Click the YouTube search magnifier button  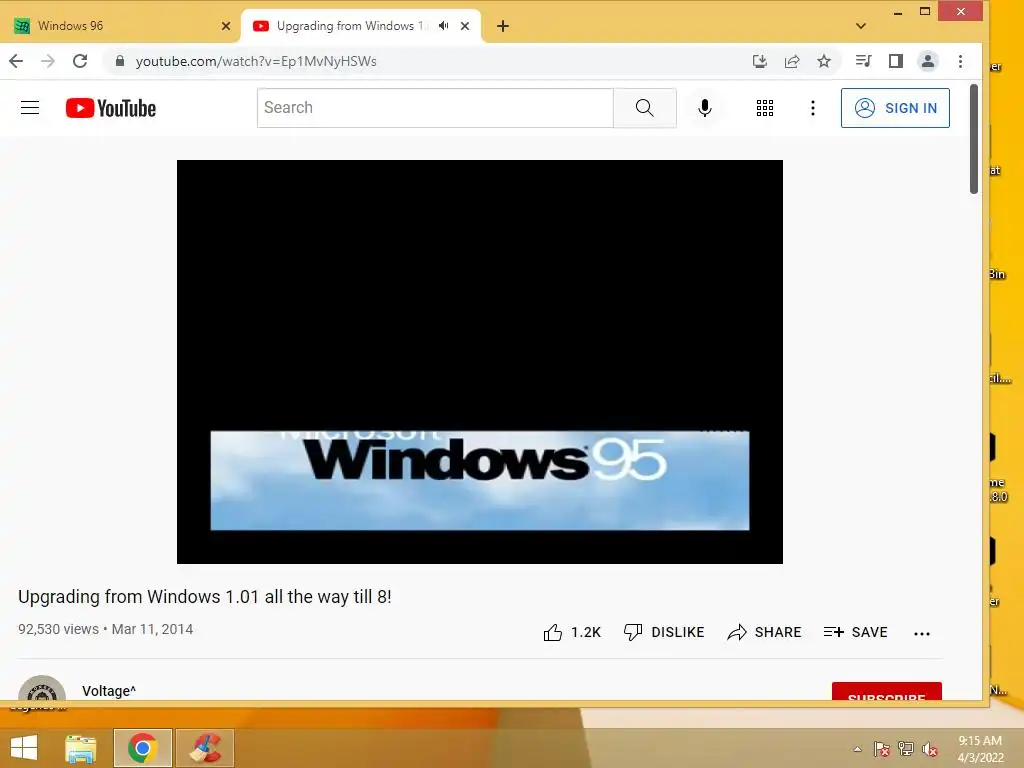click(645, 108)
